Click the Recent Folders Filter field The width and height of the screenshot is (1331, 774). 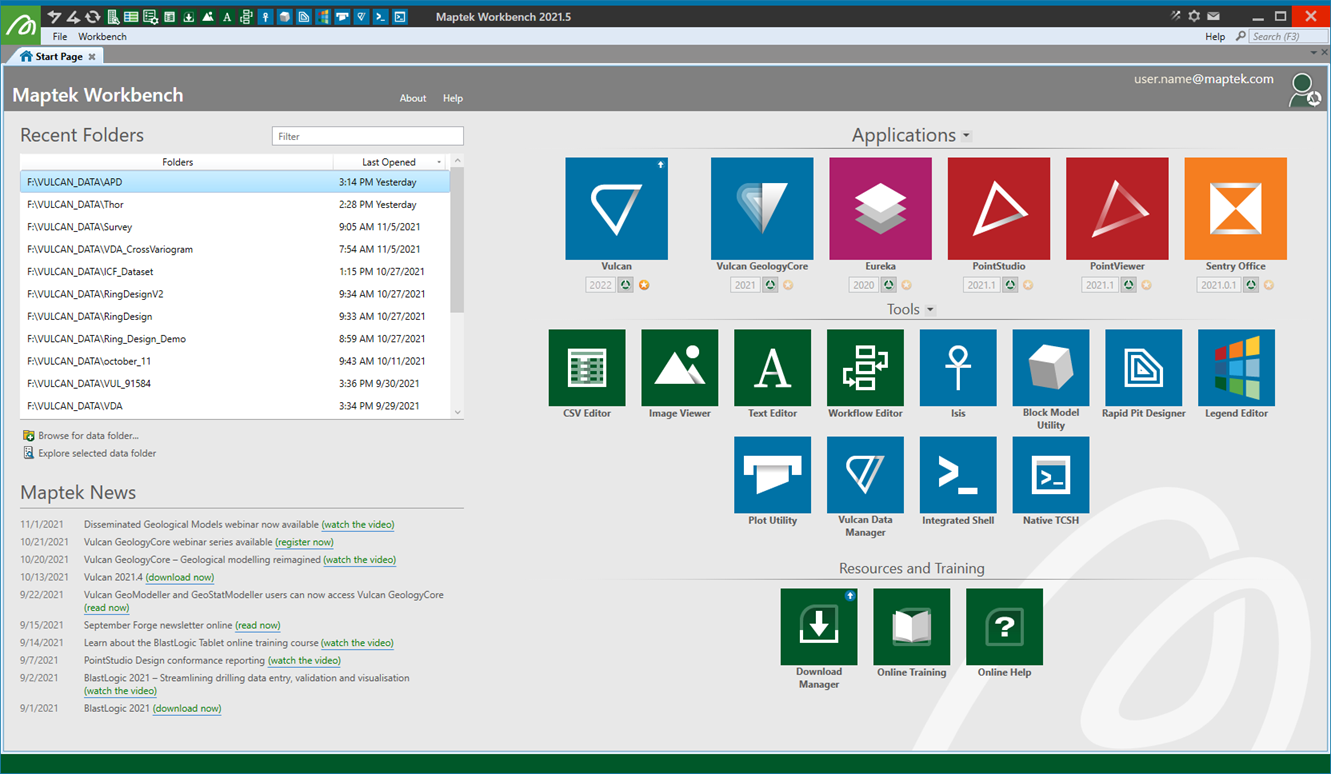click(367, 136)
